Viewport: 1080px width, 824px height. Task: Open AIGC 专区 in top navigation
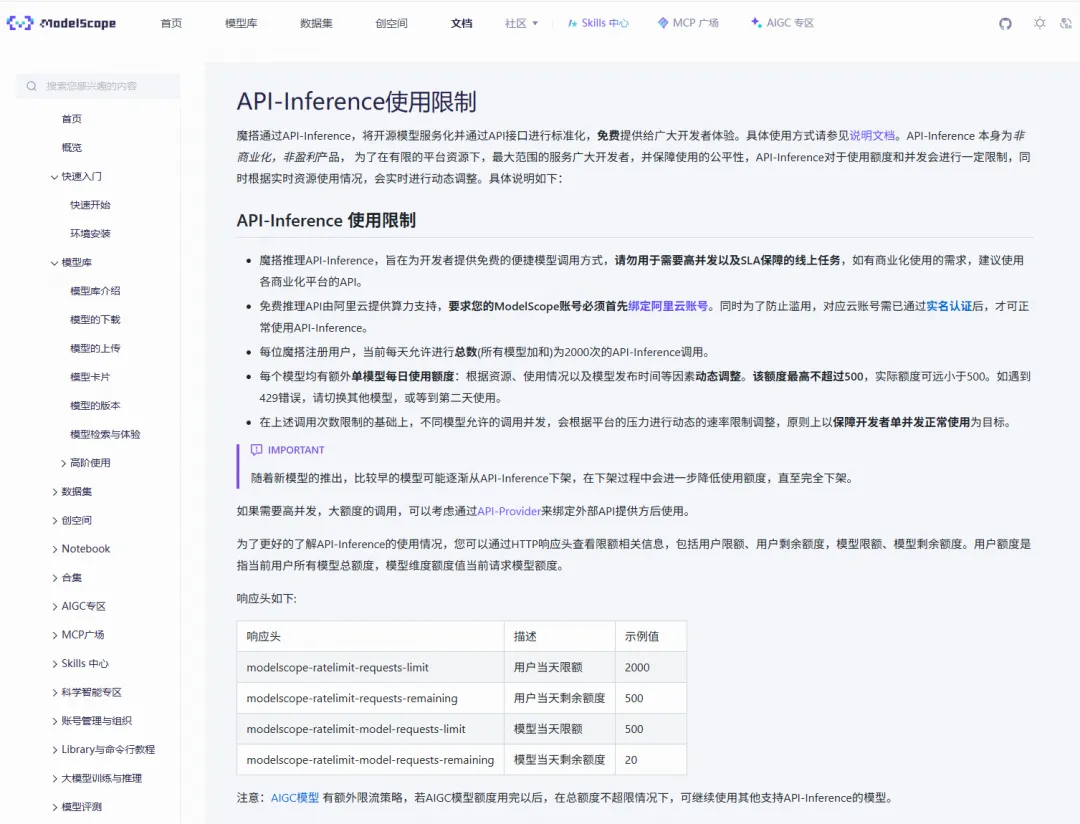point(782,23)
